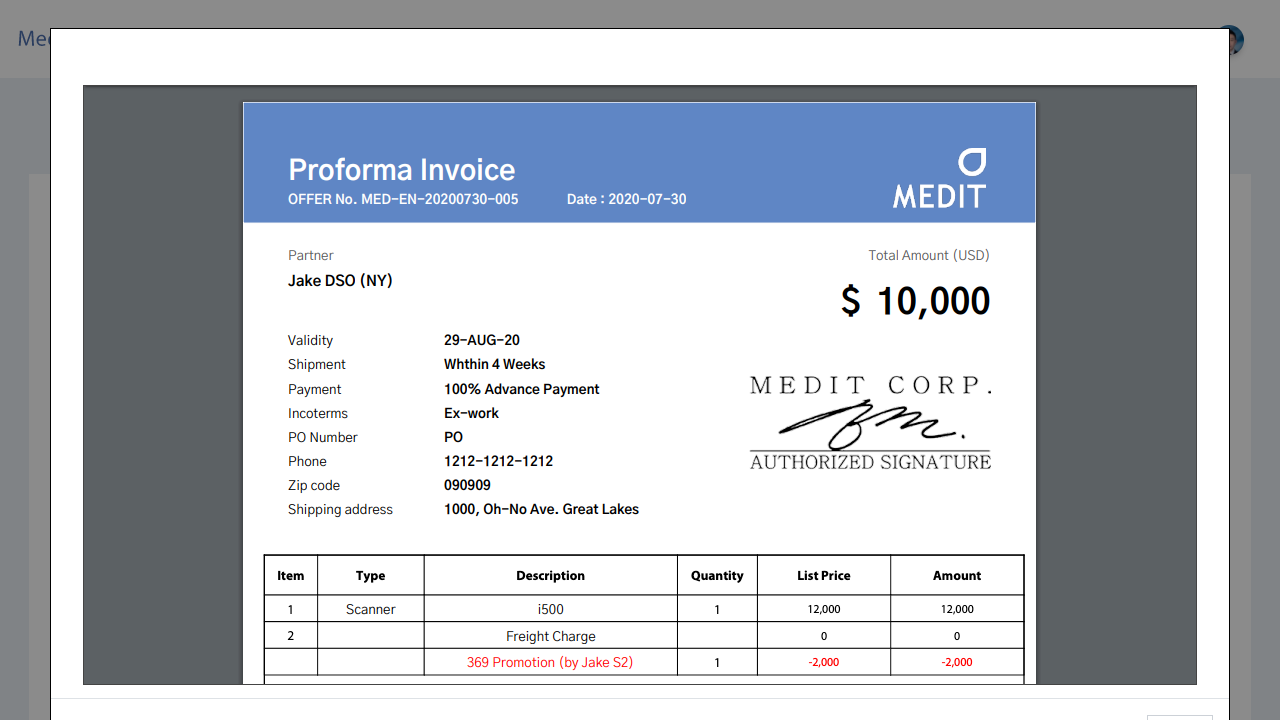Click the Medit Link logo behind the modal
Viewport: 1280px width, 720px height.
tap(33, 39)
